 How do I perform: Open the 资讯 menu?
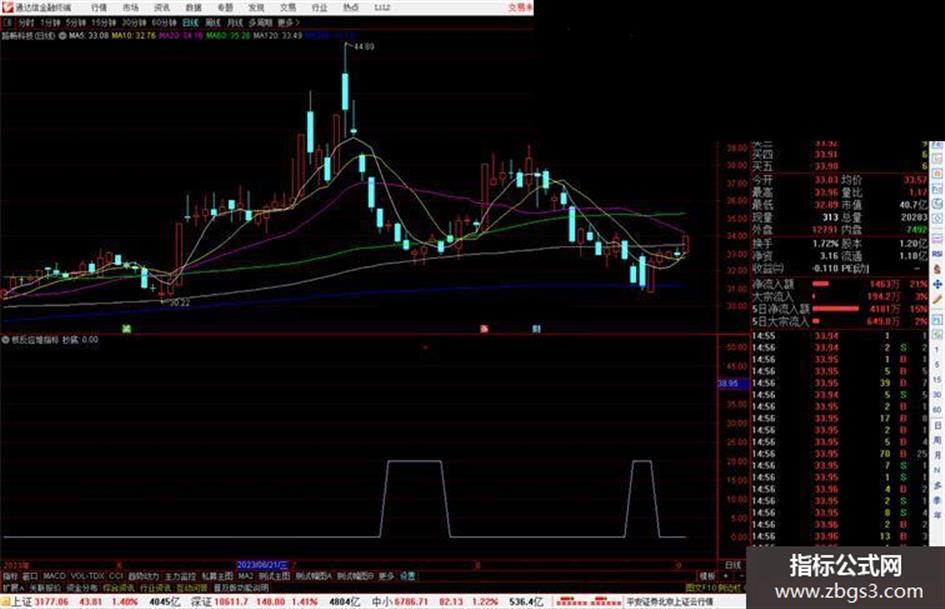click(x=162, y=8)
